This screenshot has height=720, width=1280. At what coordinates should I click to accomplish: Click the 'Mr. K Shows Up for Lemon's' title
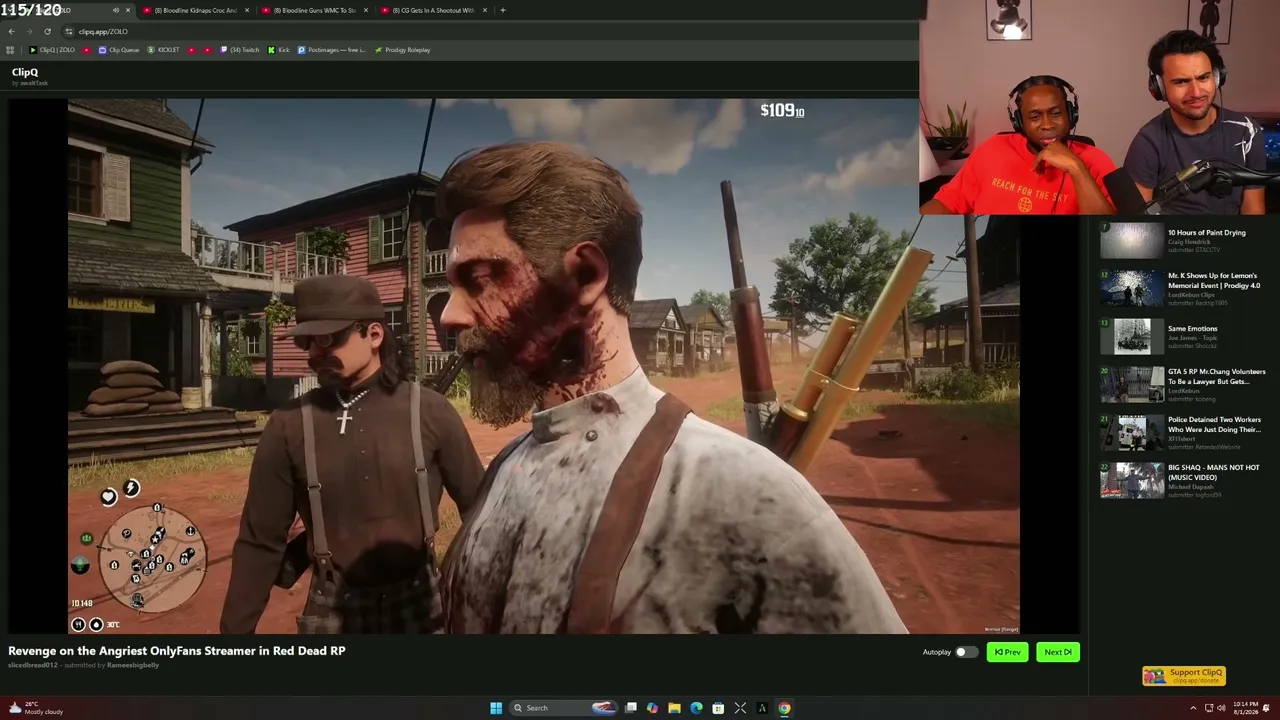pyautogui.click(x=1212, y=280)
